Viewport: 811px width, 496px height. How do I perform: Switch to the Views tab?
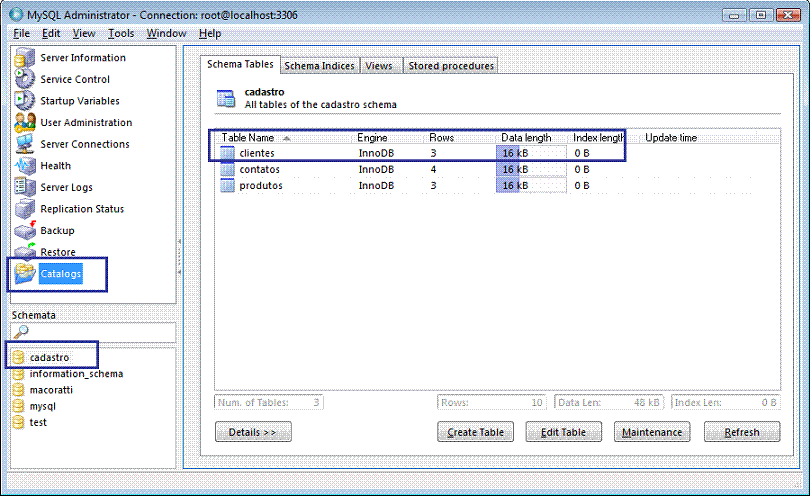click(x=381, y=66)
